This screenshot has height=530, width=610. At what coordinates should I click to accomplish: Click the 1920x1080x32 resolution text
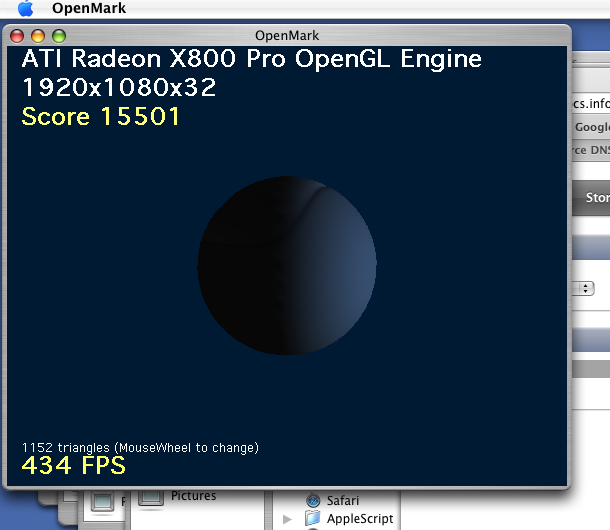(x=119, y=87)
